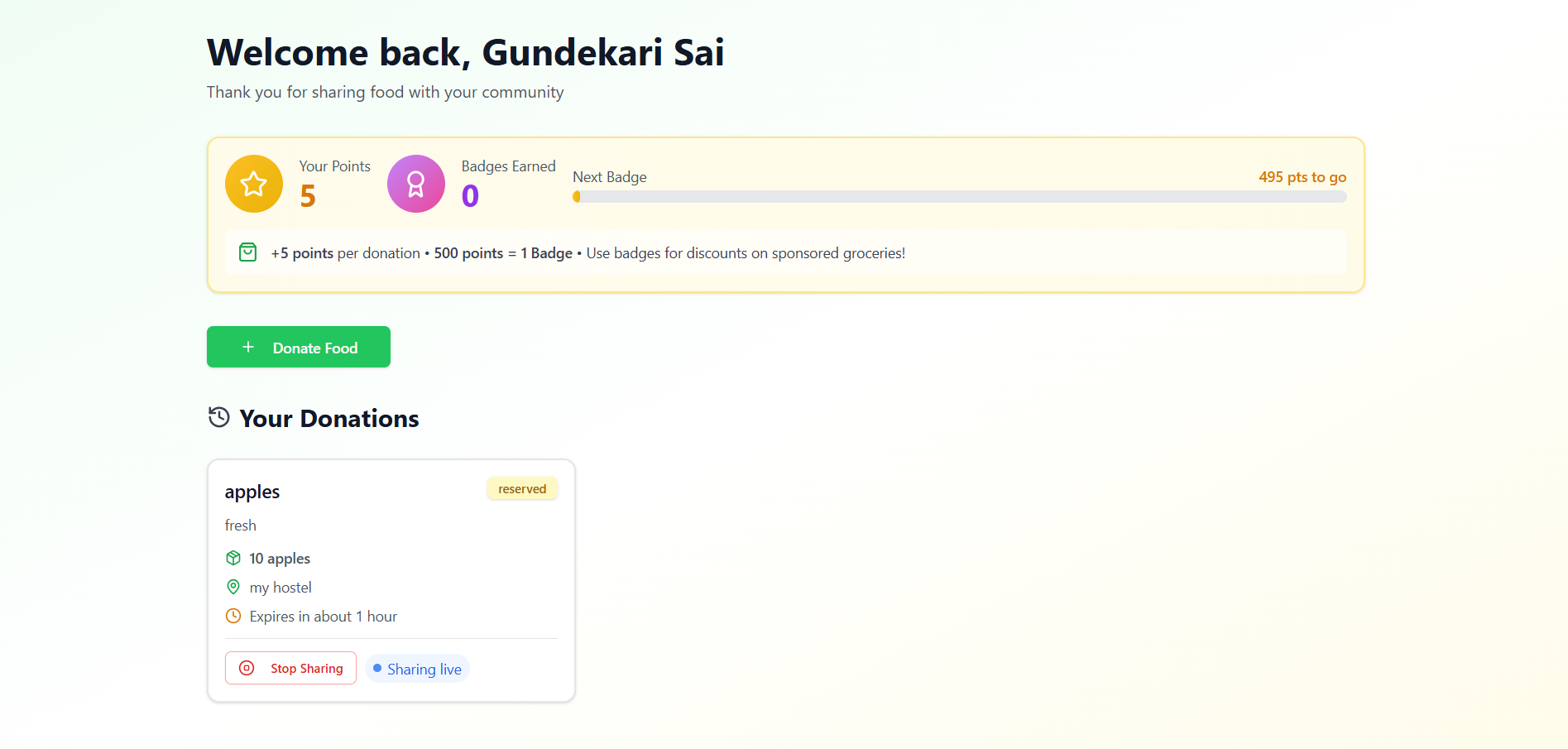Open the Your Donations section heading
This screenshot has height=749, width=1568.
click(328, 418)
